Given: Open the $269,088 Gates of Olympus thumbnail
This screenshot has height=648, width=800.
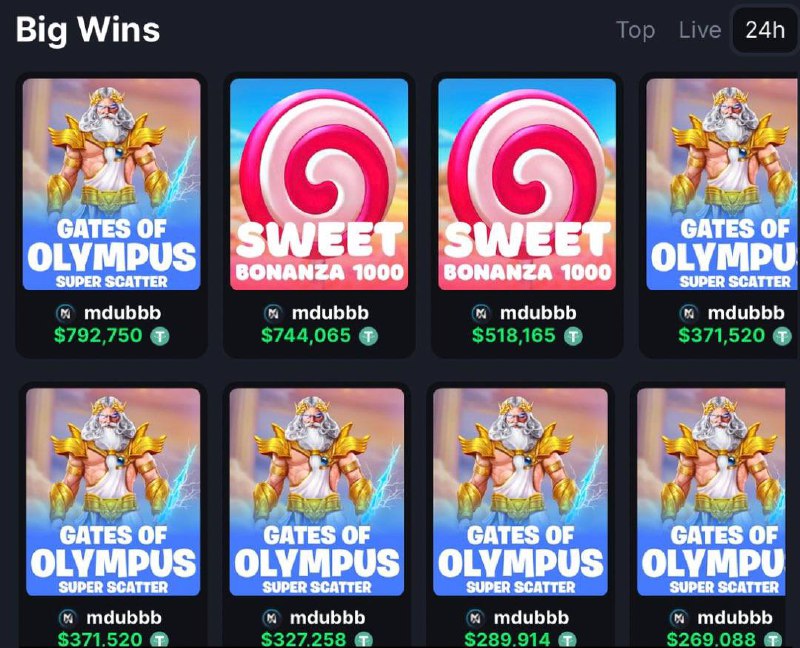Looking at the screenshot, I should [x=711, y=492].
